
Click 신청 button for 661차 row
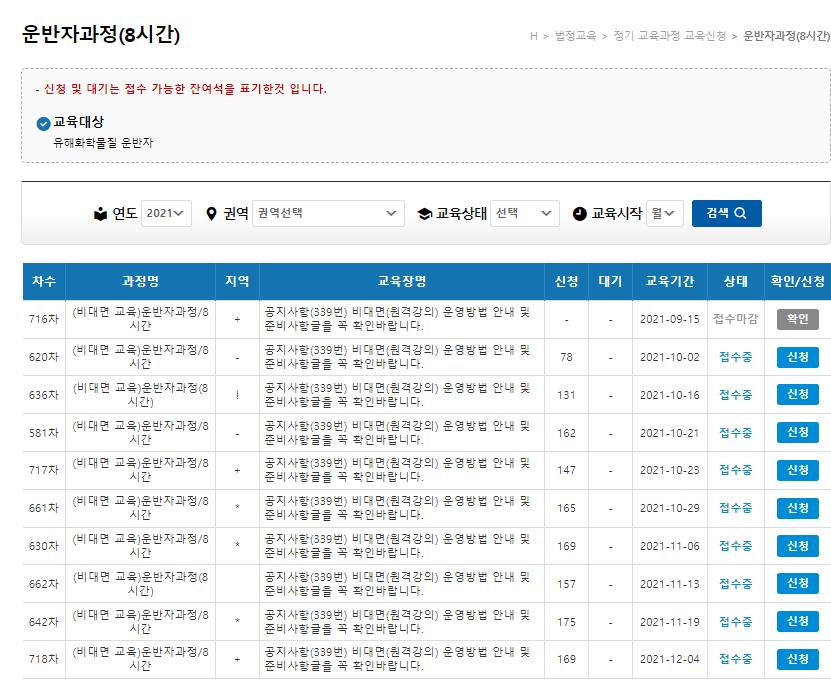(x=798, y=508)
